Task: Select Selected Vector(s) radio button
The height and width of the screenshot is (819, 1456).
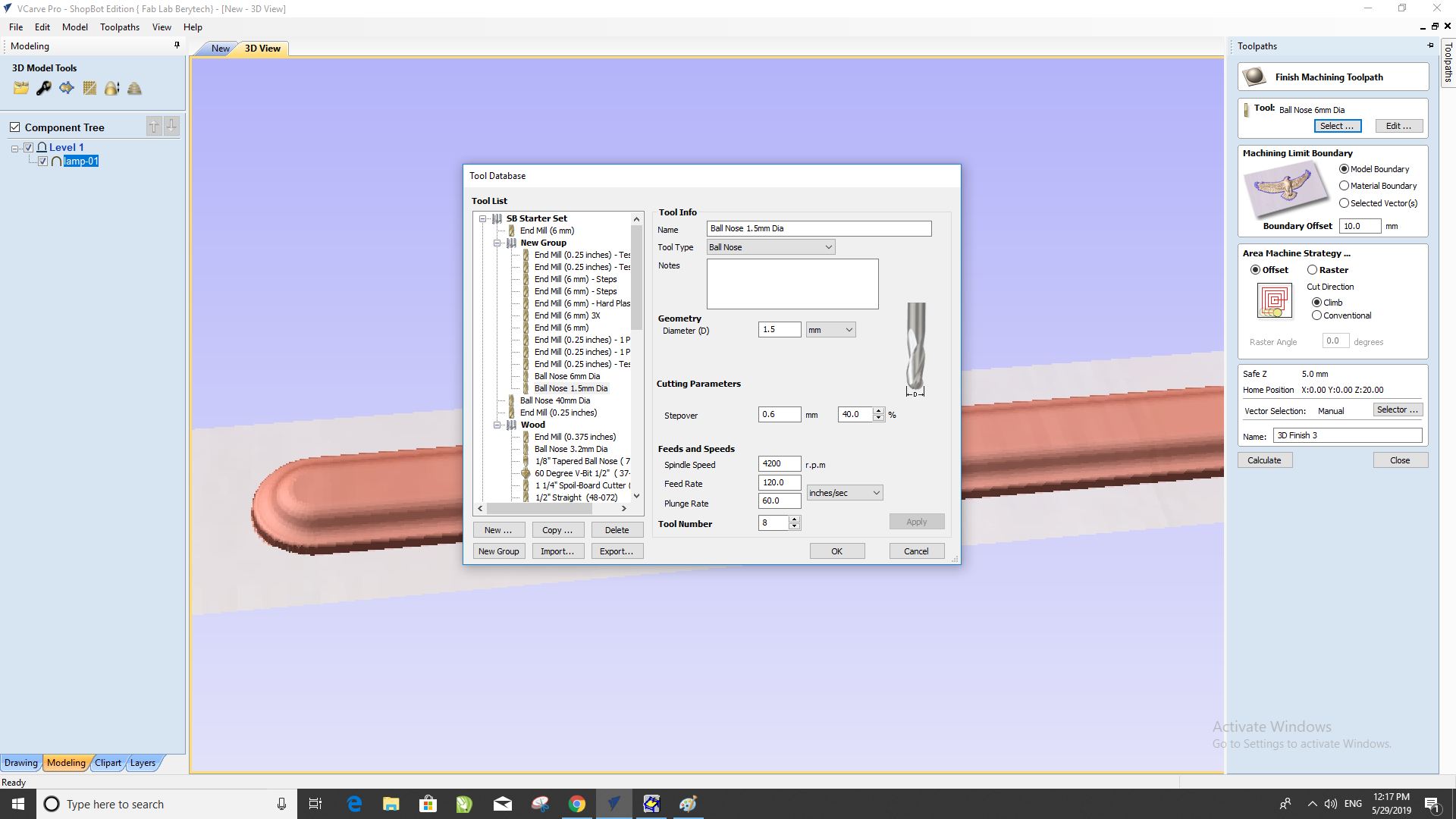Action: 1345,203
